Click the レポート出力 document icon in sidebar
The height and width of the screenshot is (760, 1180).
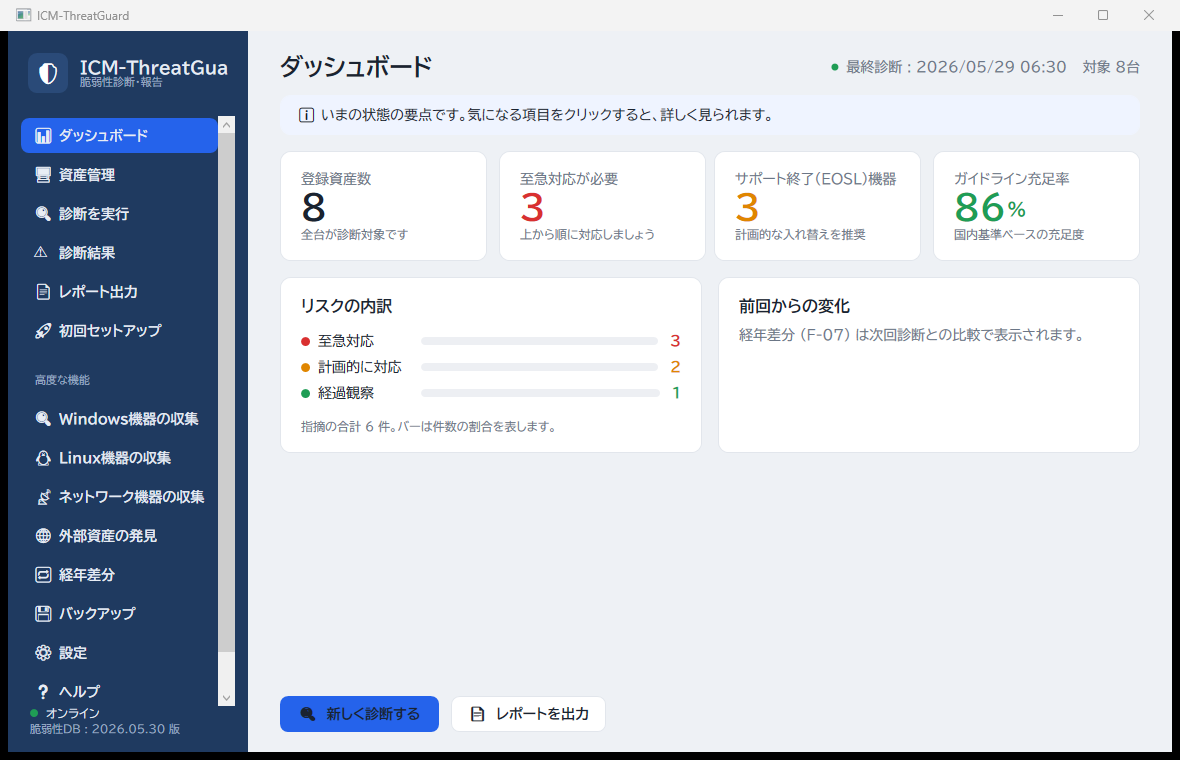coord(44,292)
